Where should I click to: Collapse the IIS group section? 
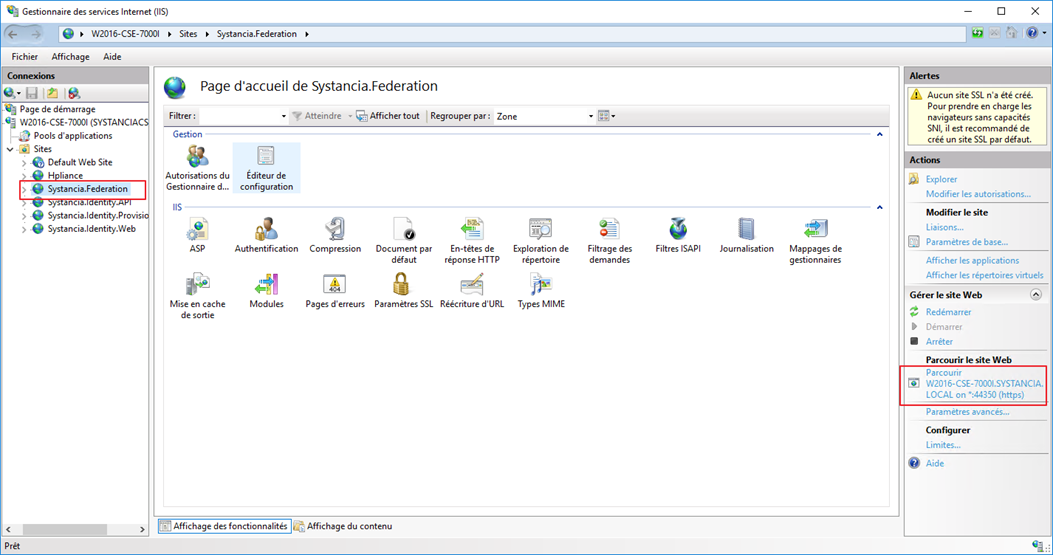[x=879, y=207]
